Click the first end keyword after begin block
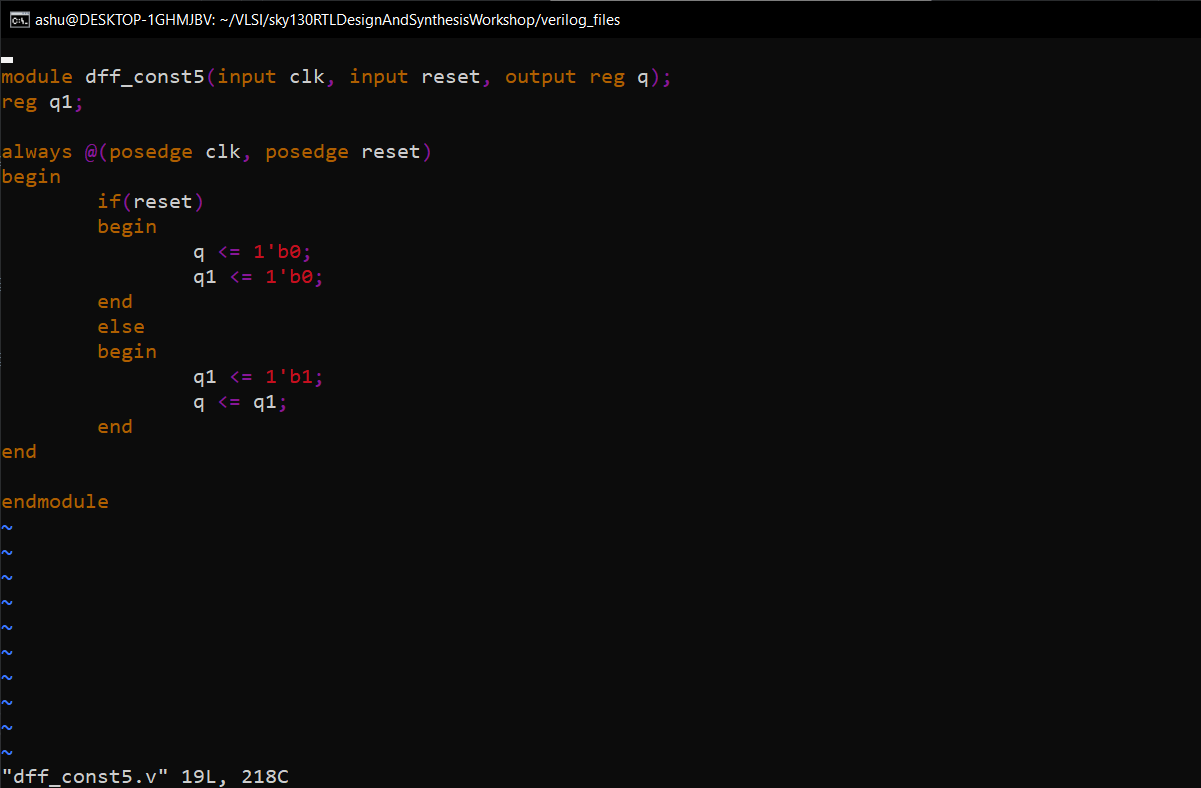Image resolution: width=1201 pixels, height=788 pixels. [x=114, y=301]
